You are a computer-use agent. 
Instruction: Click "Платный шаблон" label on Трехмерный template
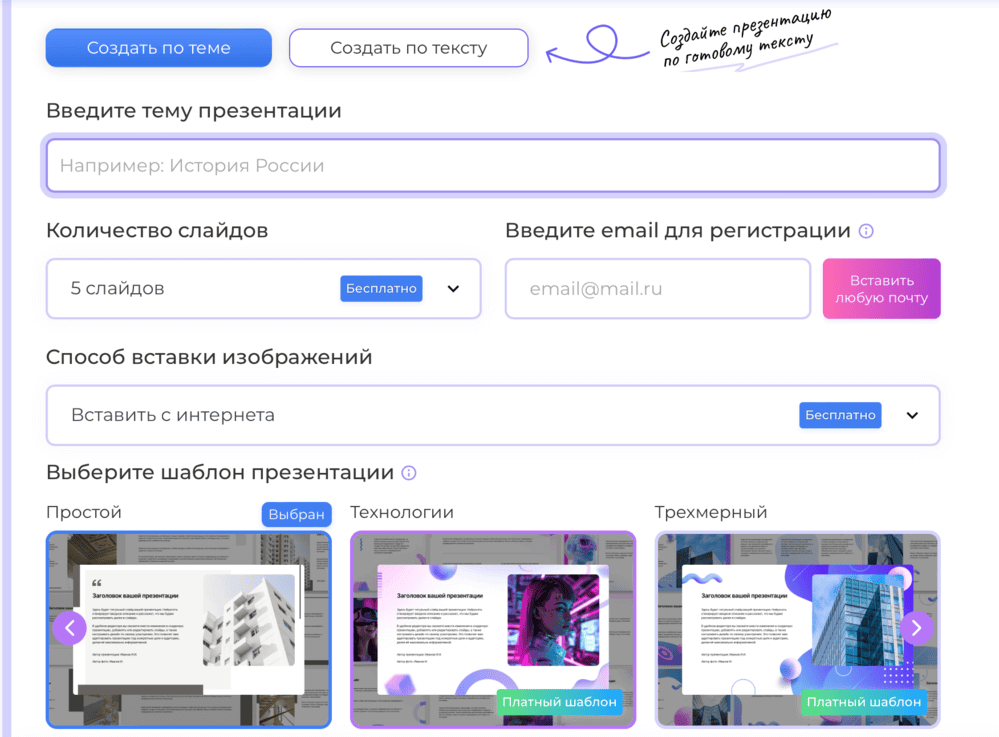click(x=864, y=702)
